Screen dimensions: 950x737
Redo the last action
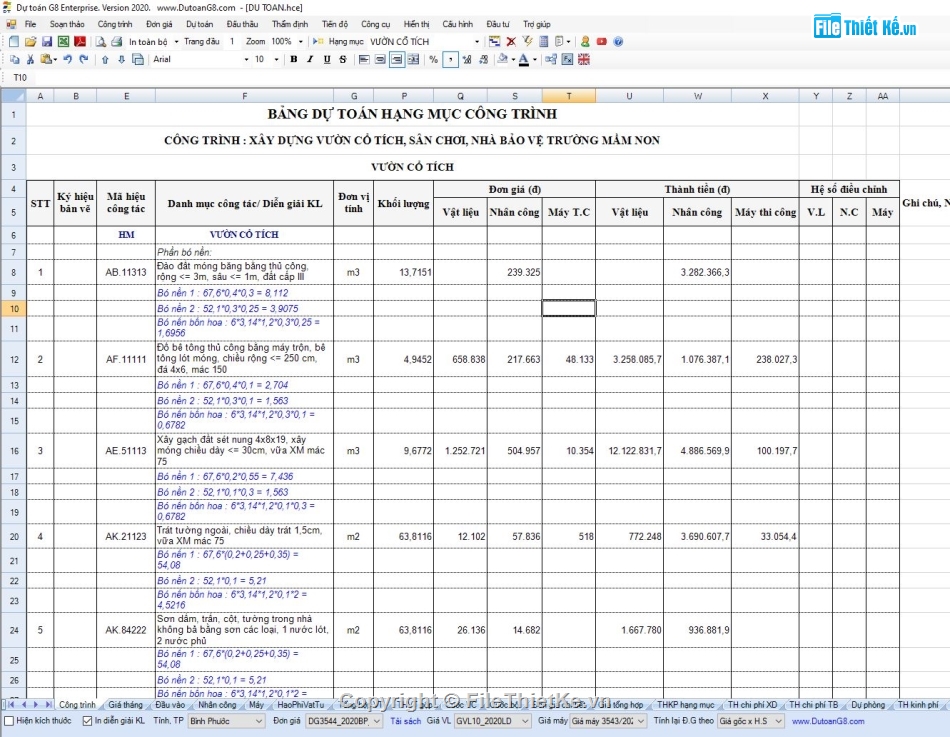84,59
